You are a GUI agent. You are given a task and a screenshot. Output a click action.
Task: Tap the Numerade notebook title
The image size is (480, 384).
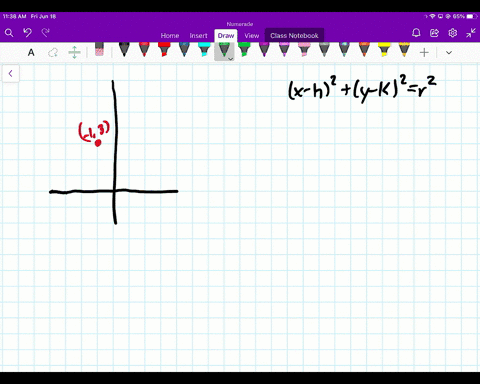[x=240, y=24]
